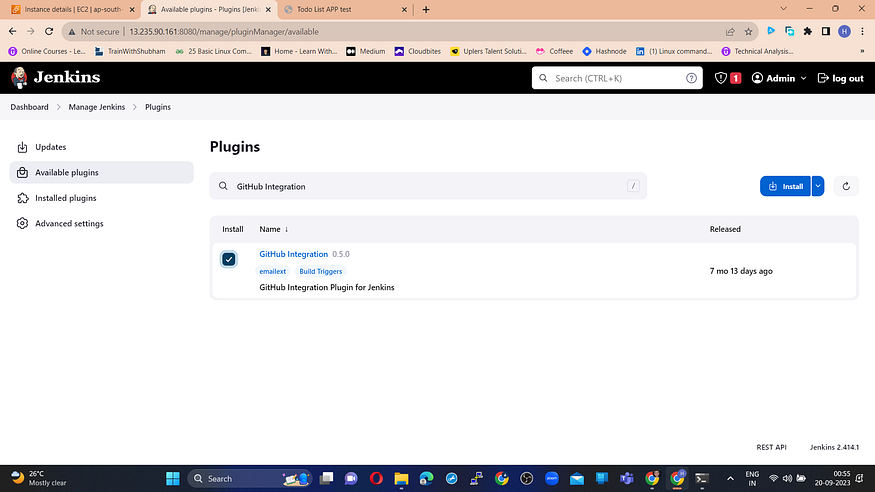Open the security warnings shield icon
Screen dimensions: 875x492
pyautogui.click(x=720, y=78)
